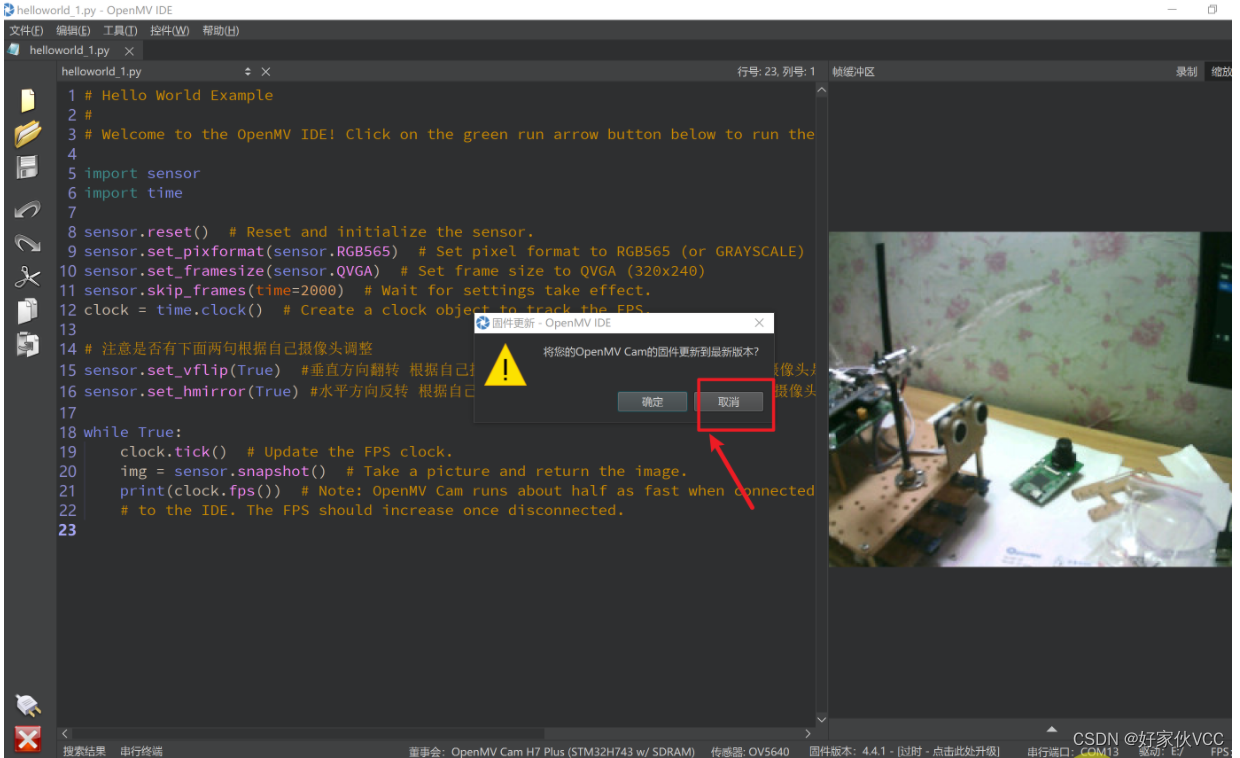Image resolution: width=1240 pixels, height=758 pixels.
Task: Click the camera connect plug icon
Action: [x=28, y=706]
